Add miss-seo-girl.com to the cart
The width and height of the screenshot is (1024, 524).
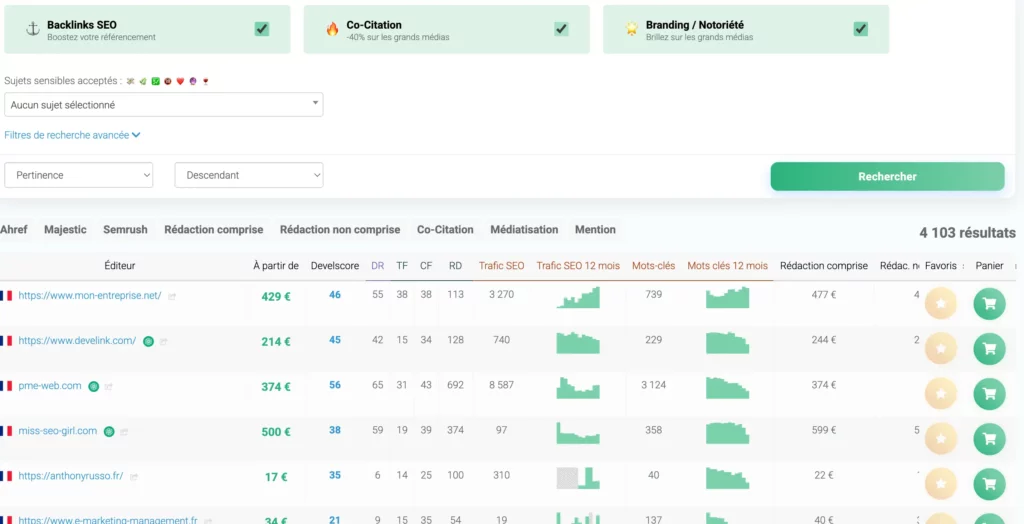(x=989, y=439)
